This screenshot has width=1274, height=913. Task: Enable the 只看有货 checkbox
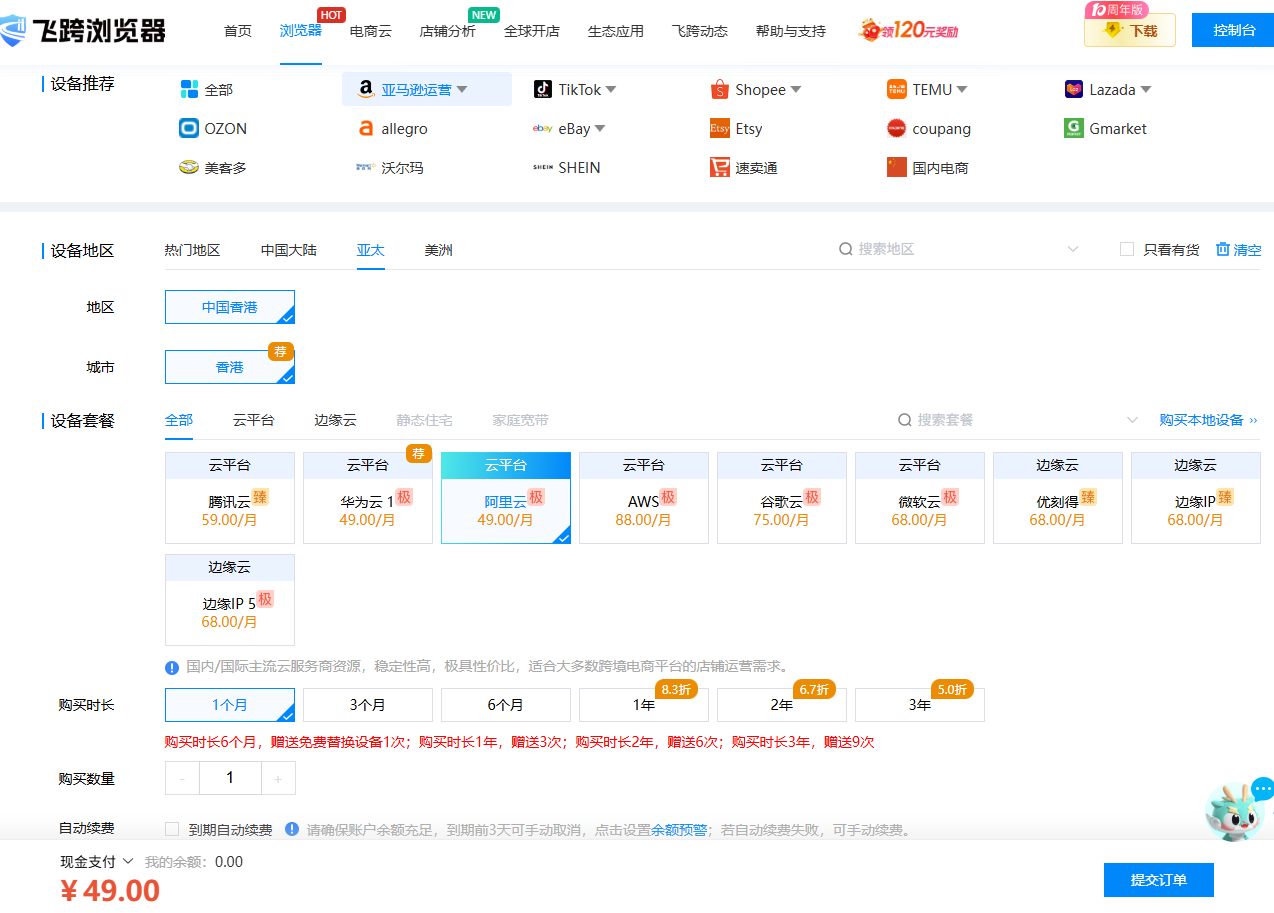[x=1127, y=249]
